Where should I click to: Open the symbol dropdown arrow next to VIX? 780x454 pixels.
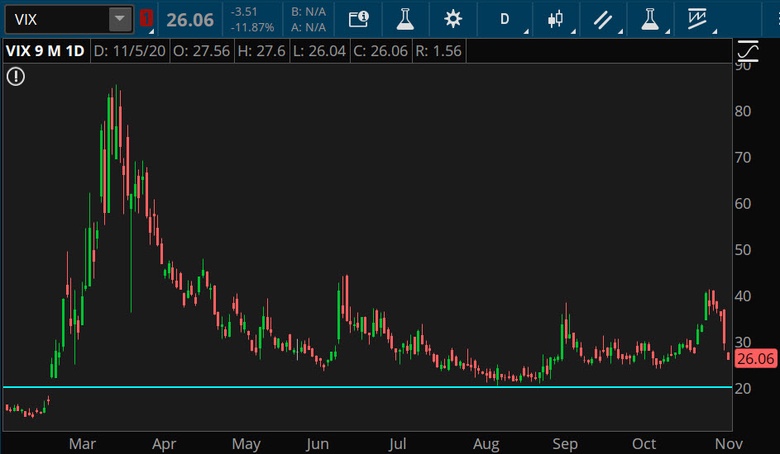119,19
